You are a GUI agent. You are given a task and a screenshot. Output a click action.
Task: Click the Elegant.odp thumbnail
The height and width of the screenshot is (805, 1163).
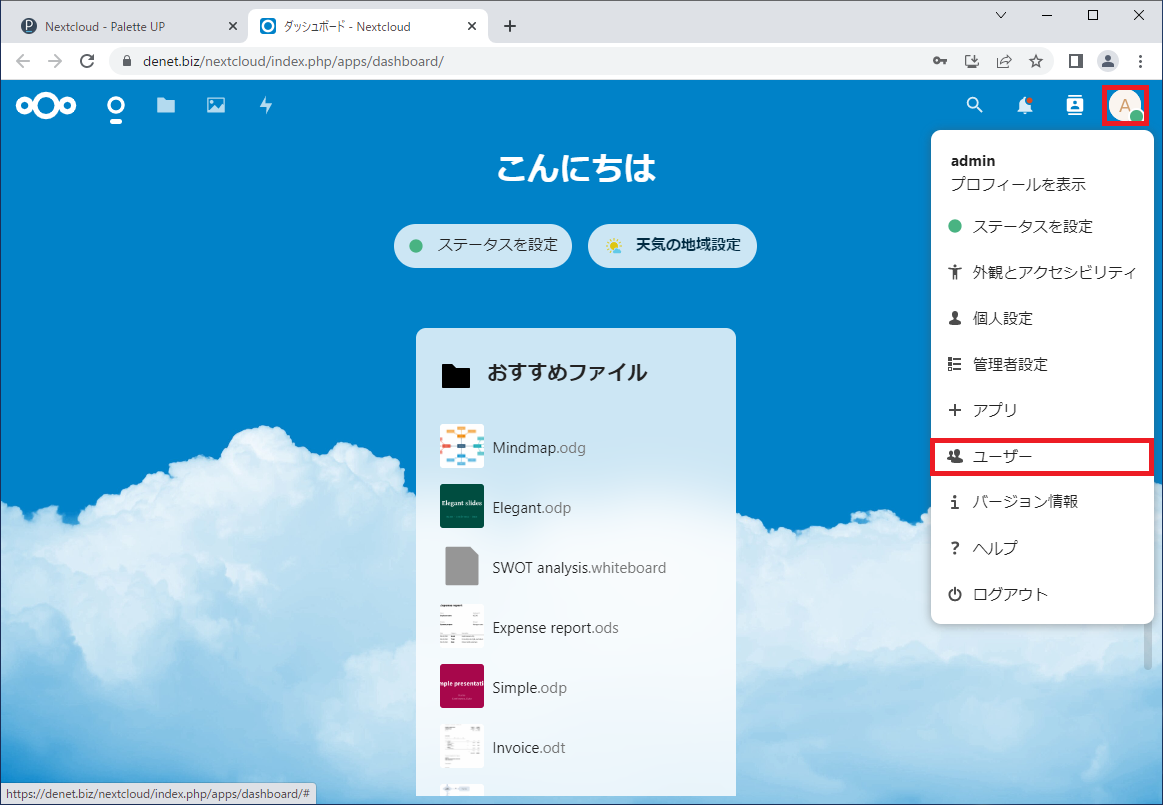pos(461,506)
